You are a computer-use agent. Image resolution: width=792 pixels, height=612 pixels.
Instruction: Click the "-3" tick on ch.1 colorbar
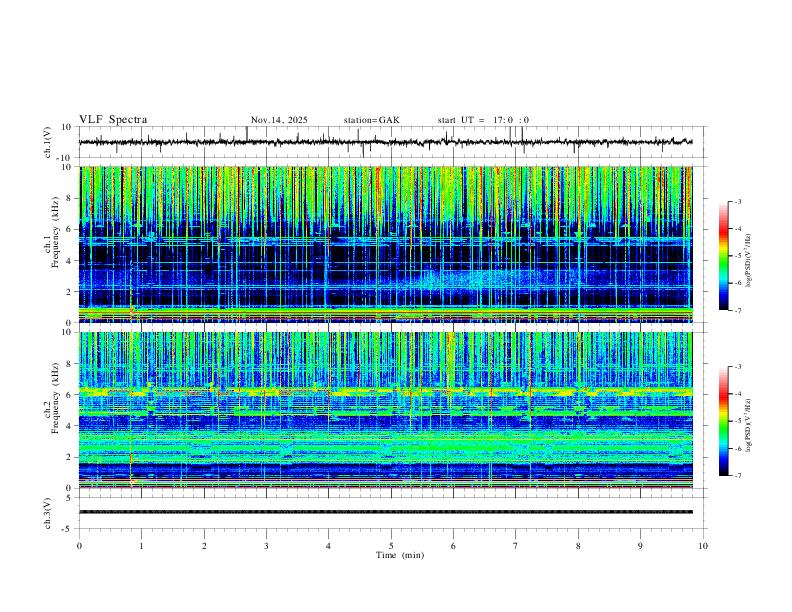tap(737, 201)
